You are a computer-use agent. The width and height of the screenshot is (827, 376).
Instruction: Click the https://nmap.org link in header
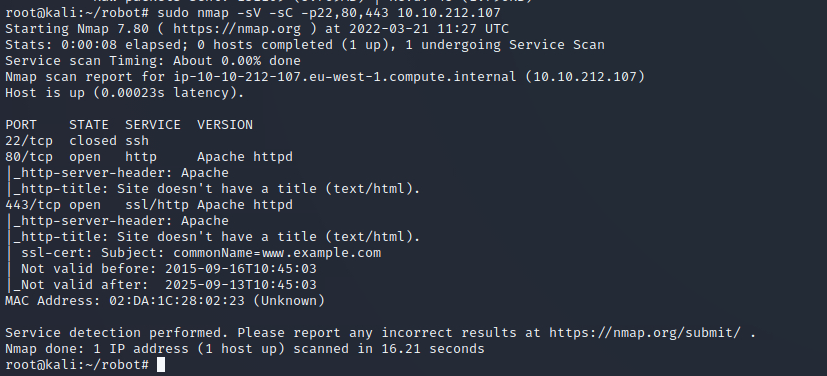click(x=237, y=29)
